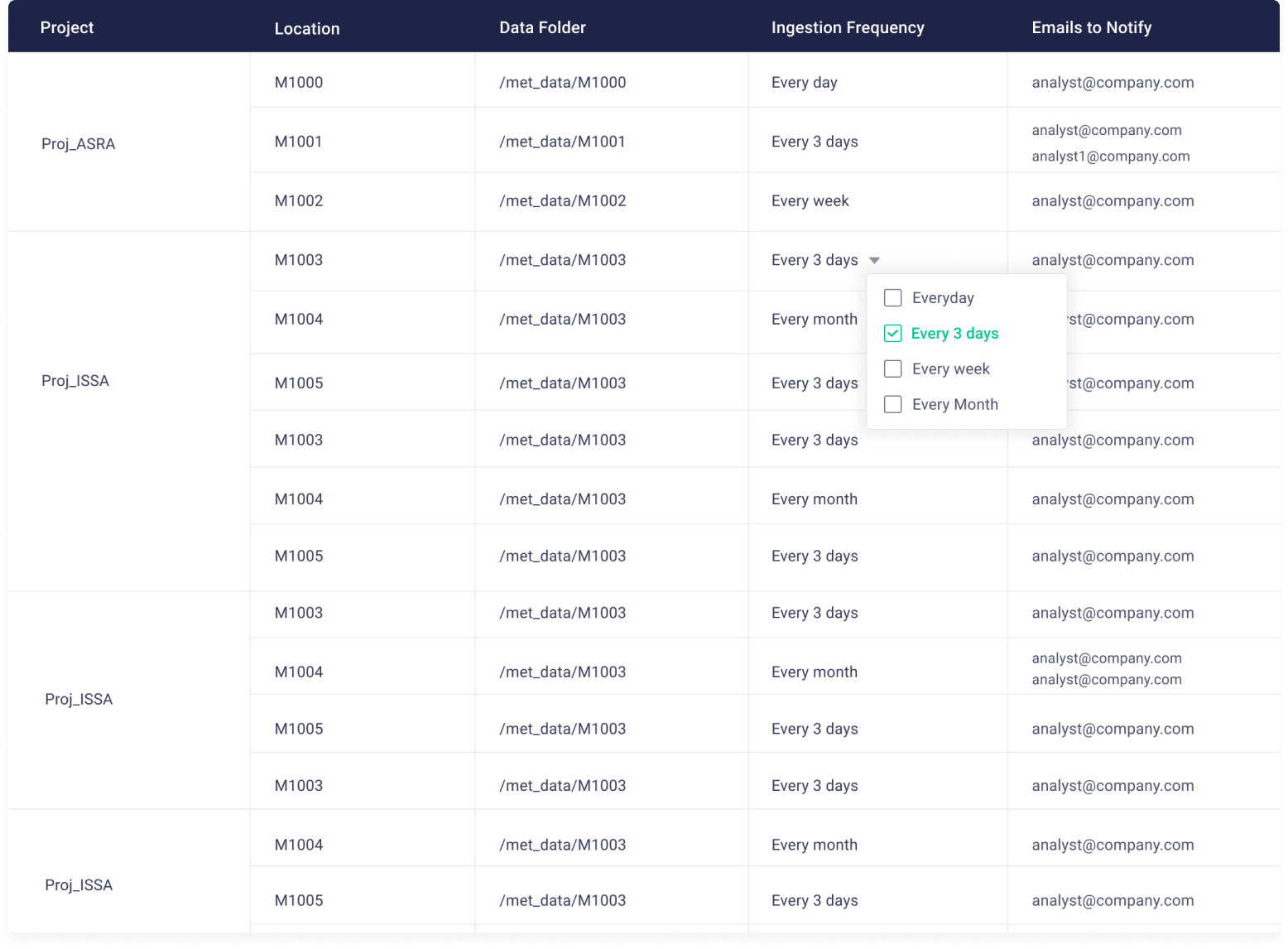Select the Proj_ASRA project cell
1288x949 pixels.
coord(79,144)
